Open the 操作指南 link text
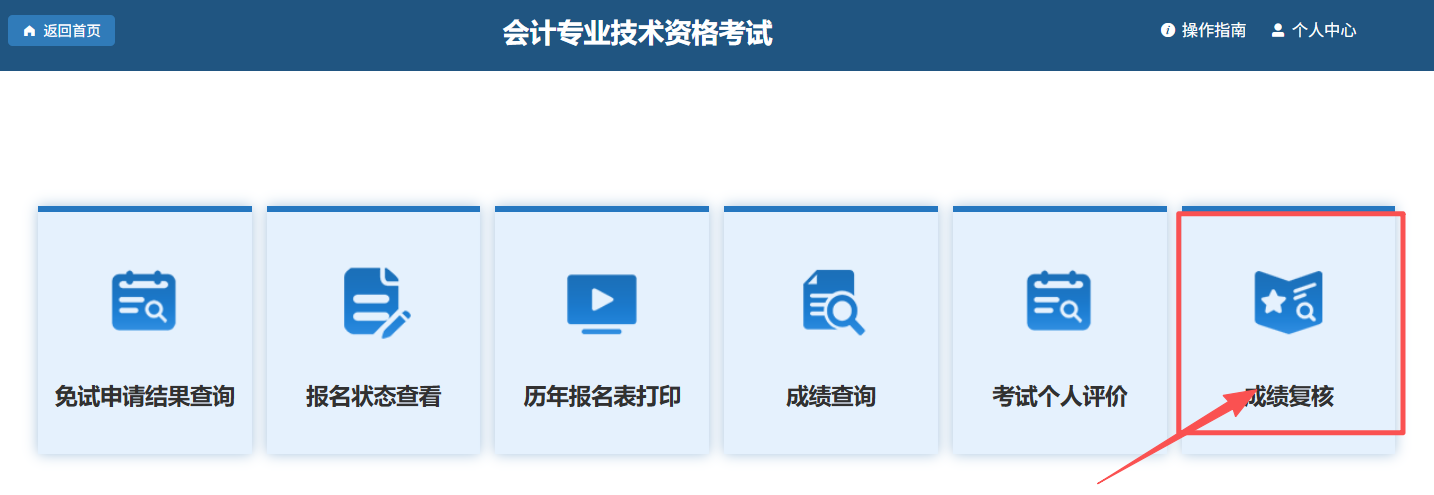Image resolution: width=1434 pixels, height=495 pixels. tap(1214, 30)
